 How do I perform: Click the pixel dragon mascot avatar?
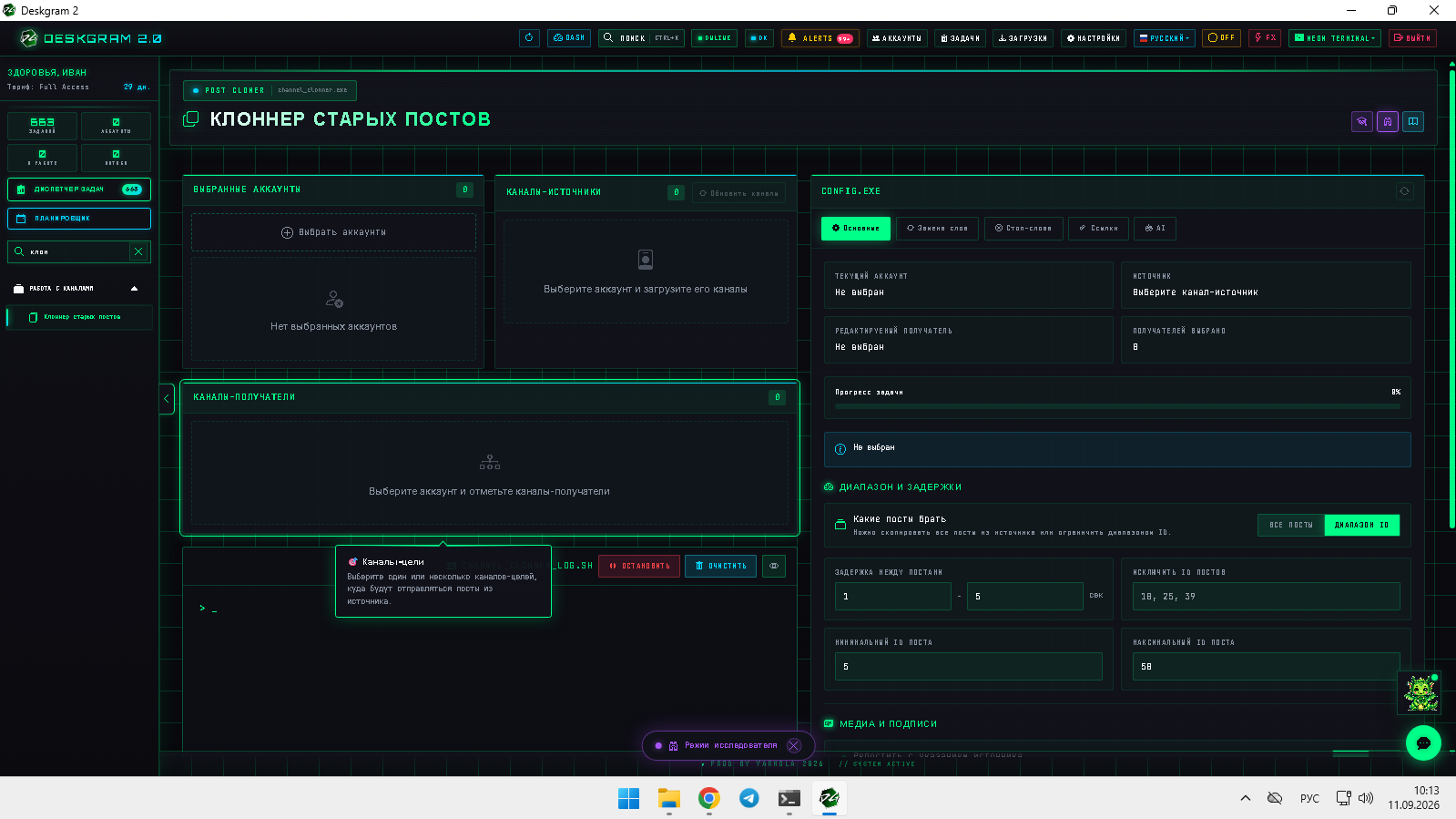pos(1420,693)
